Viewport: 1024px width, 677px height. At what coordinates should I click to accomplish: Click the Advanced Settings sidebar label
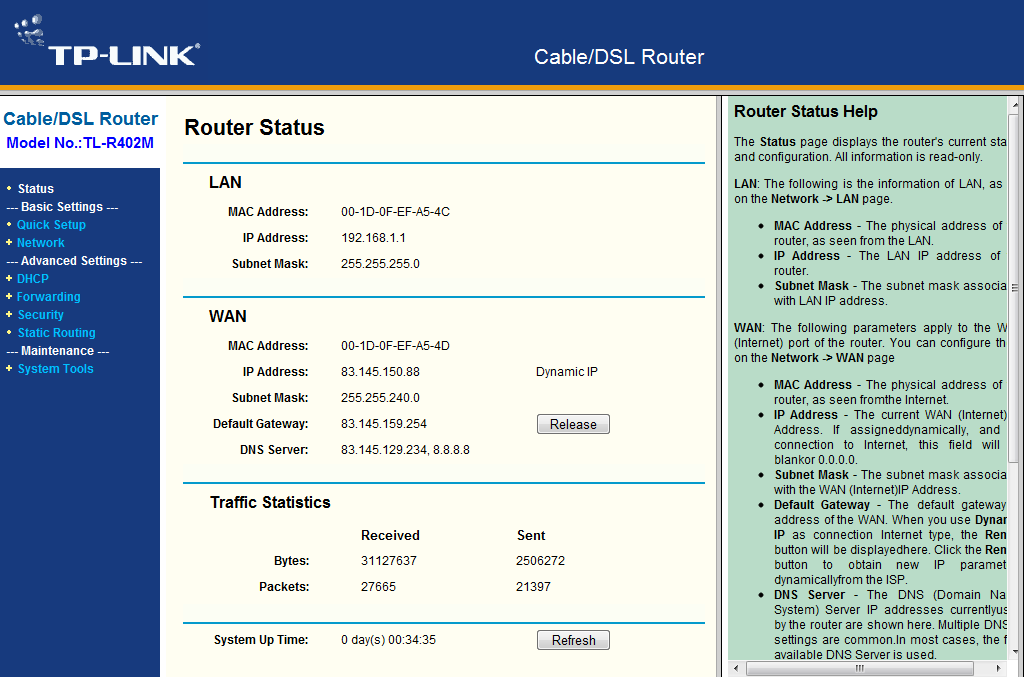pos(74,261)
